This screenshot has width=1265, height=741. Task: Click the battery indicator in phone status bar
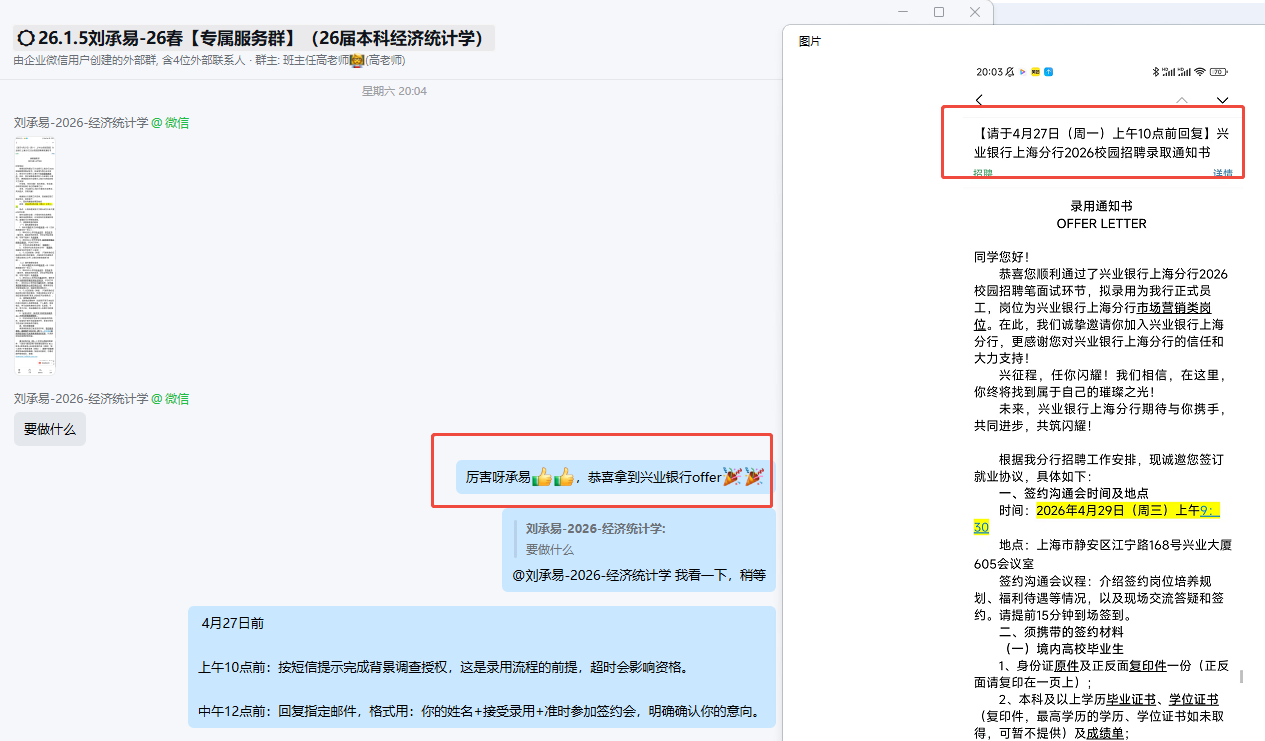[x=1219, y=72]
